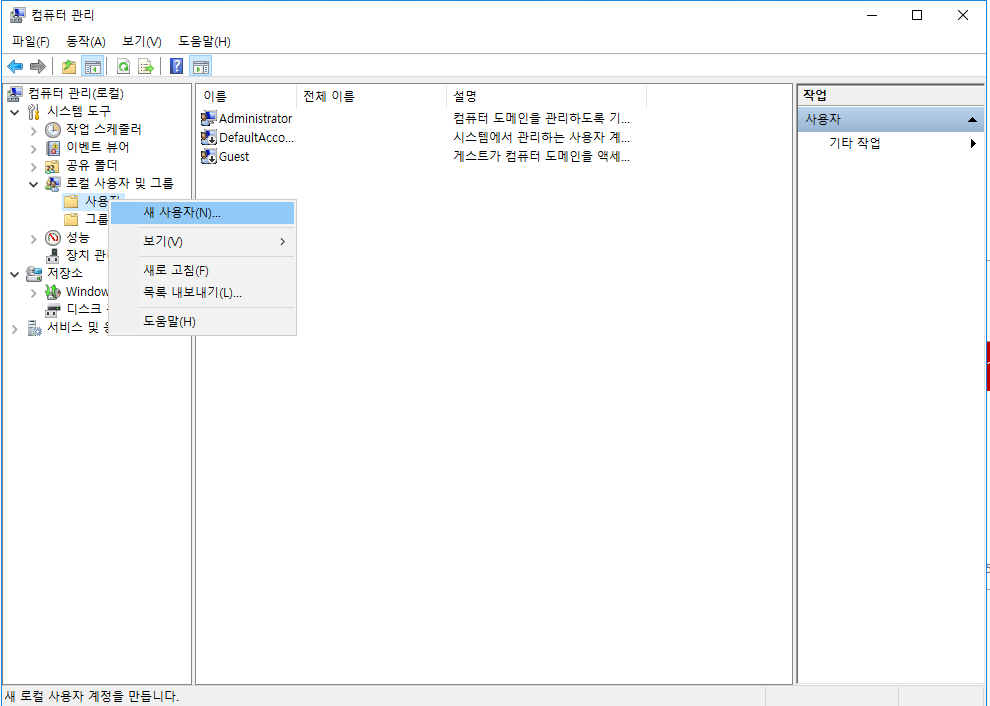
Task: Click 기타 작업 in the actions pane
Action: click(x=855, y=143)
